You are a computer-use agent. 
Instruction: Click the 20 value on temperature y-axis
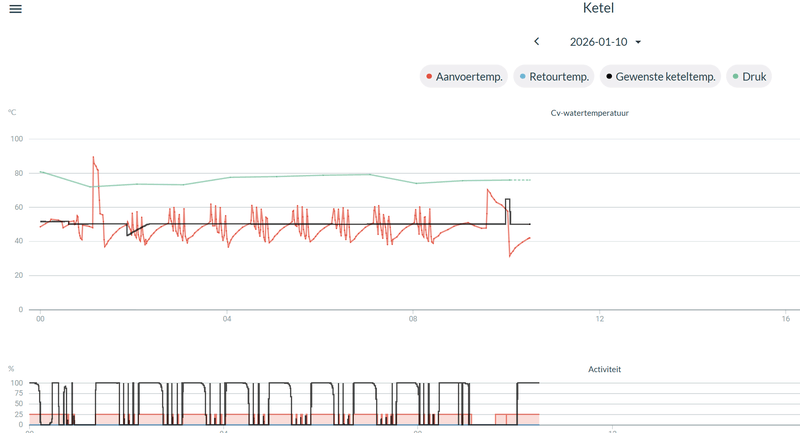18,275
